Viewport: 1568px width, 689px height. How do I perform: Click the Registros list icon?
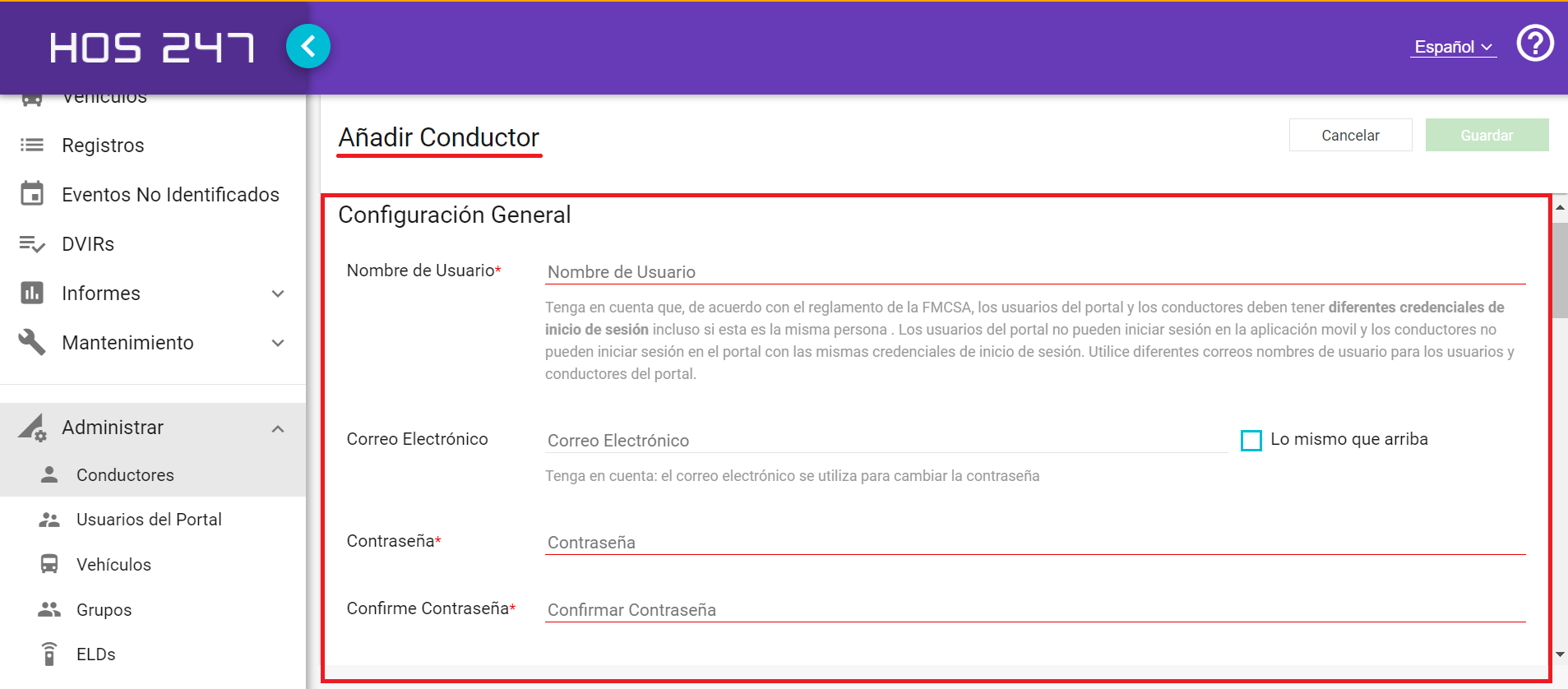pyautogui.click(x=32, y=146)
